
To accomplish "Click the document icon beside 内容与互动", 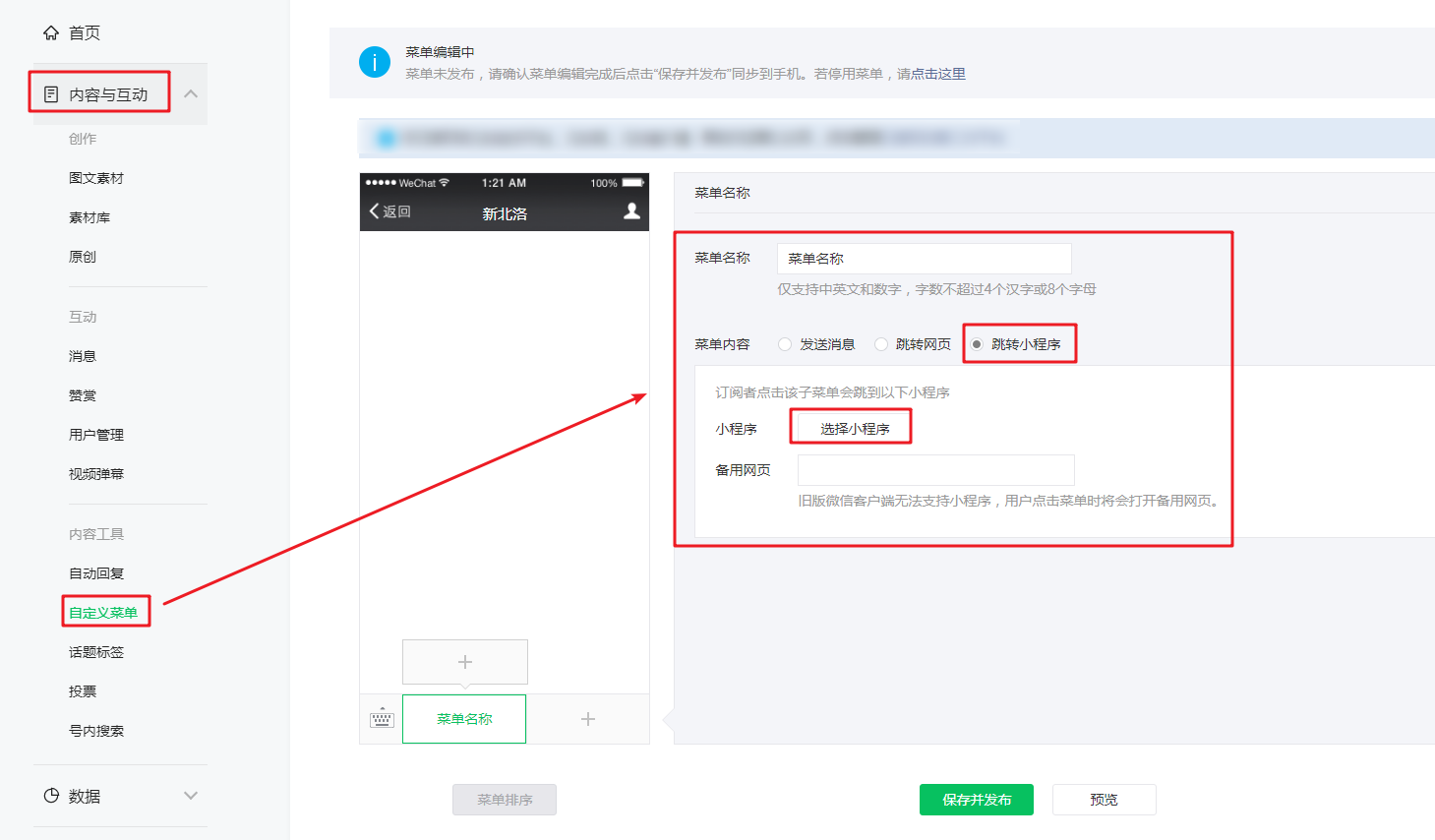I will [51, 94].
